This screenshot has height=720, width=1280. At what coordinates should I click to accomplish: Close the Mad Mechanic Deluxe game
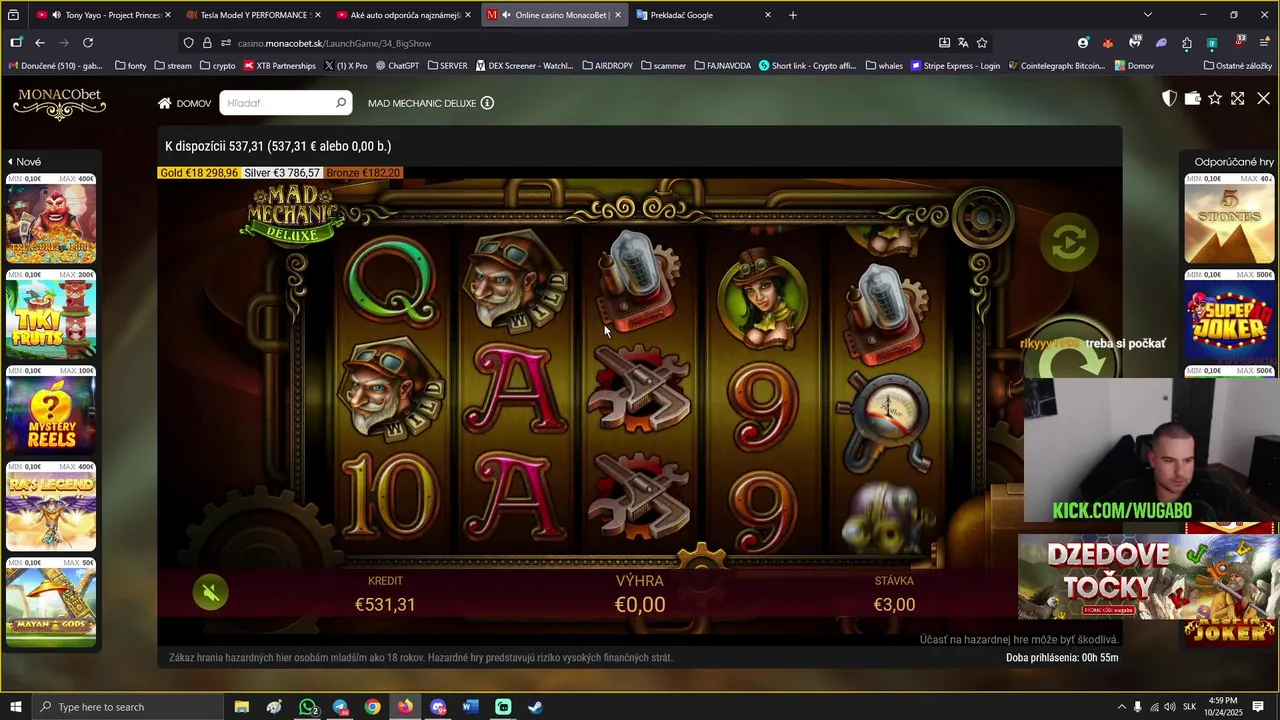(x=1263, y=98)
